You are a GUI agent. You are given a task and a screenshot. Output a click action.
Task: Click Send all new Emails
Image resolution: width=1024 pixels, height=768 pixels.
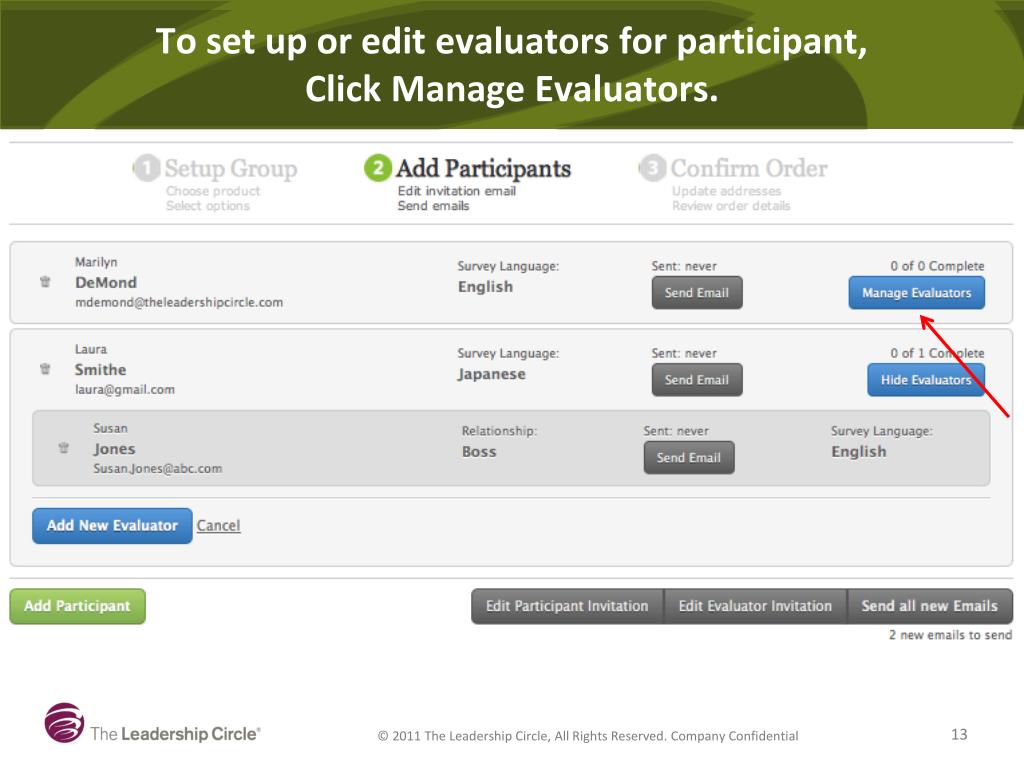[929, 606]
